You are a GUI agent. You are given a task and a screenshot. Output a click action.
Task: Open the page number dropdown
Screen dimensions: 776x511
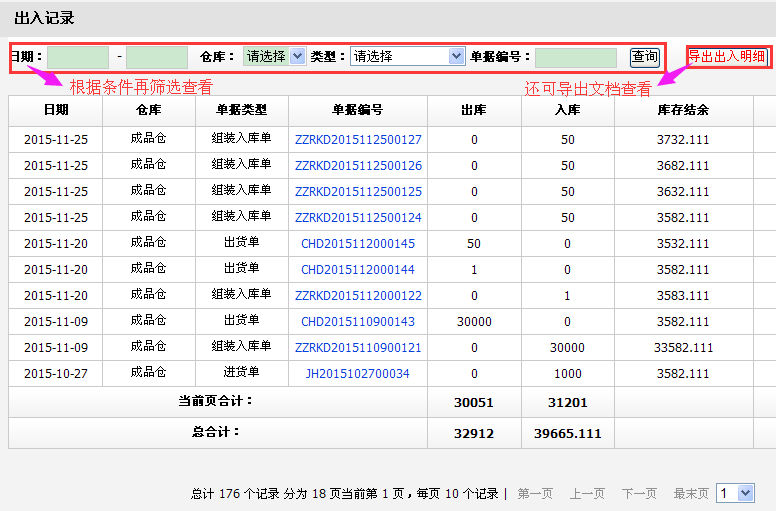coord(735,493)
